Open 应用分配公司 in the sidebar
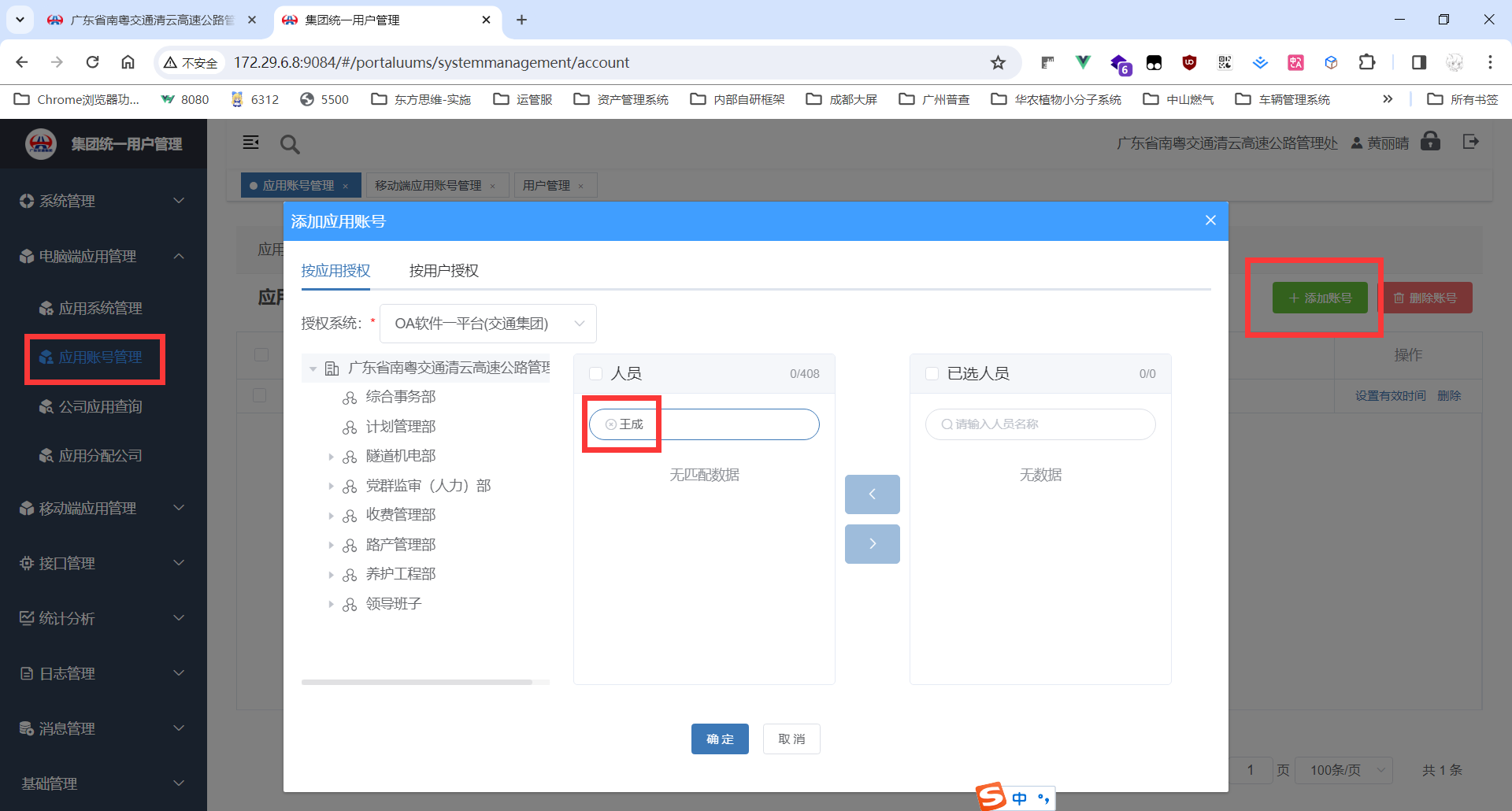 click(100, 455)
